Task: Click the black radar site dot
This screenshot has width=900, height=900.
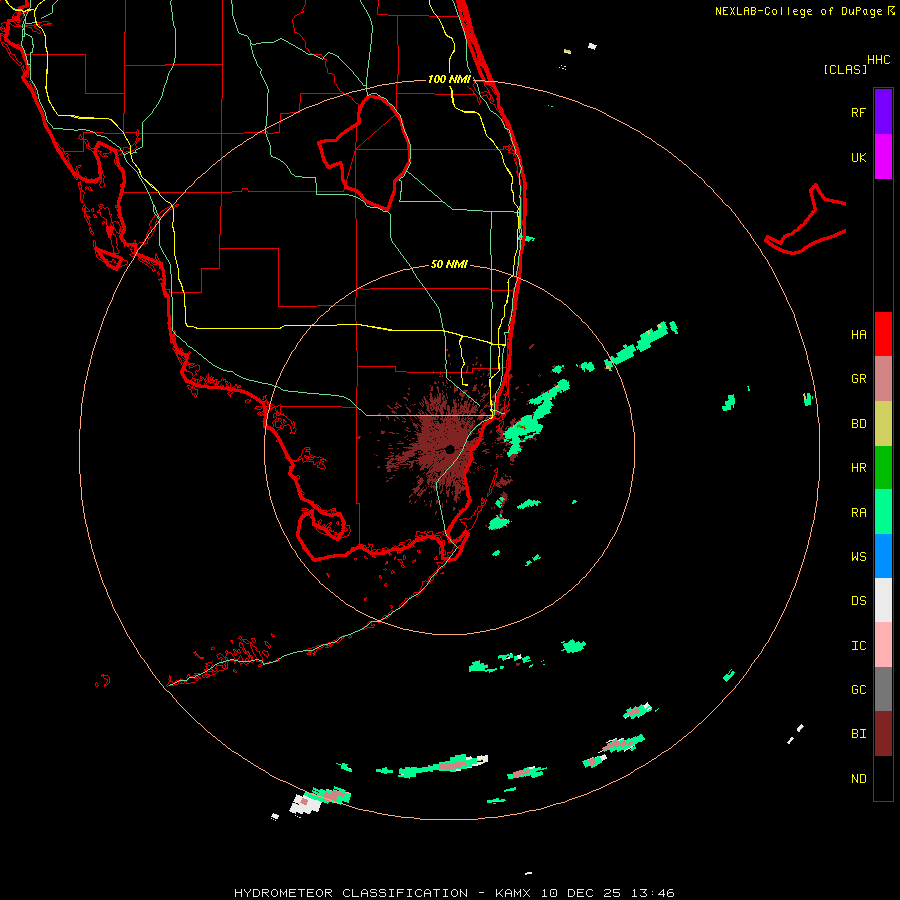Action: 450,449
